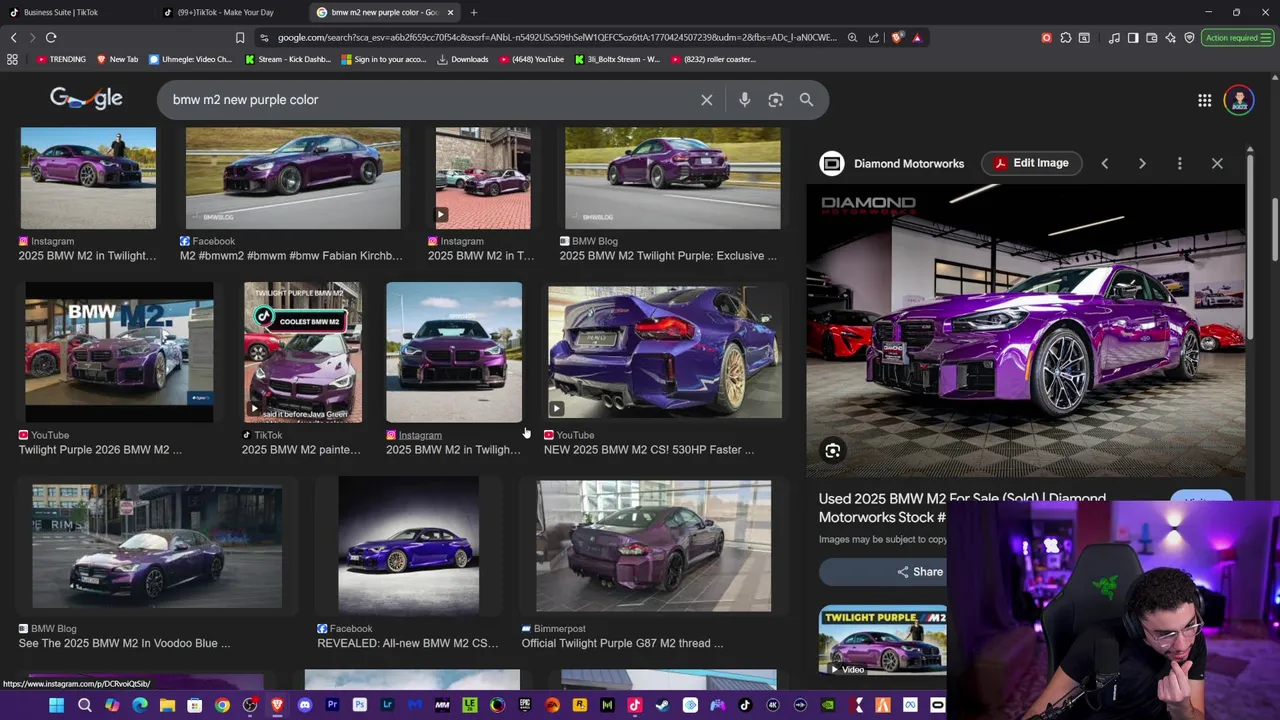Show previous image in preview panel
This screenshot has height=720, width=1280.
1104,163
